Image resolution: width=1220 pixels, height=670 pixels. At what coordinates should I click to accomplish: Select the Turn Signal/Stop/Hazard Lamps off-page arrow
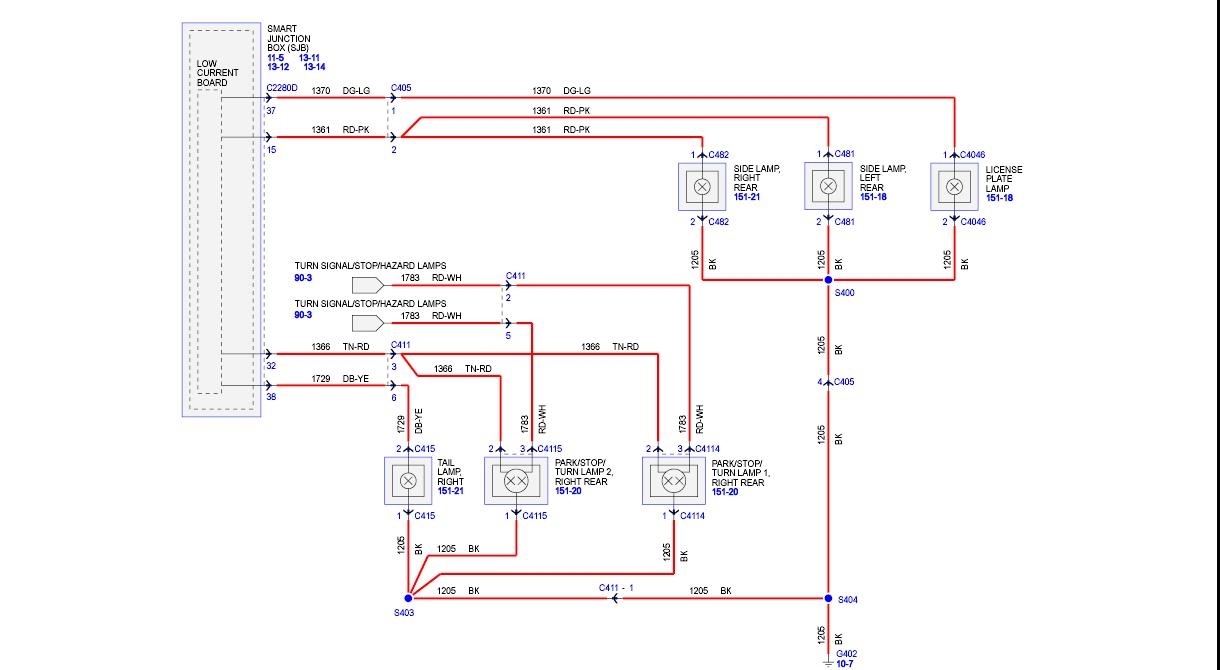coord(368,285)
